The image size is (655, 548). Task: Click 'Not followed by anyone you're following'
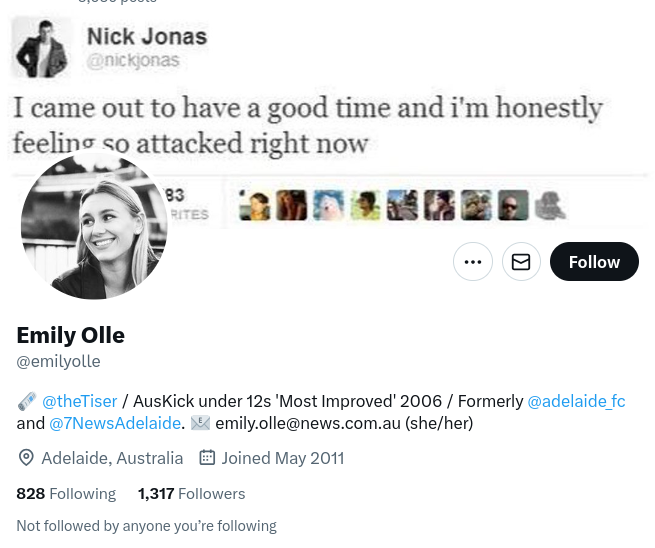coord(146,526)
